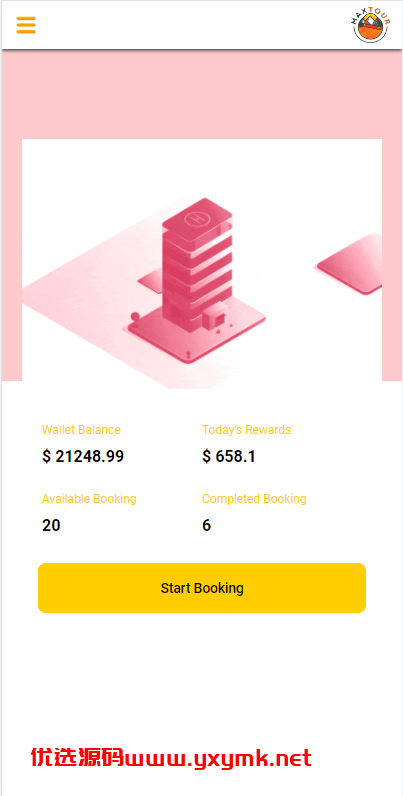Screen dimensions: 403x796
Task: Click the pink banner area above illustration
Action: click(x=202, y=94)
